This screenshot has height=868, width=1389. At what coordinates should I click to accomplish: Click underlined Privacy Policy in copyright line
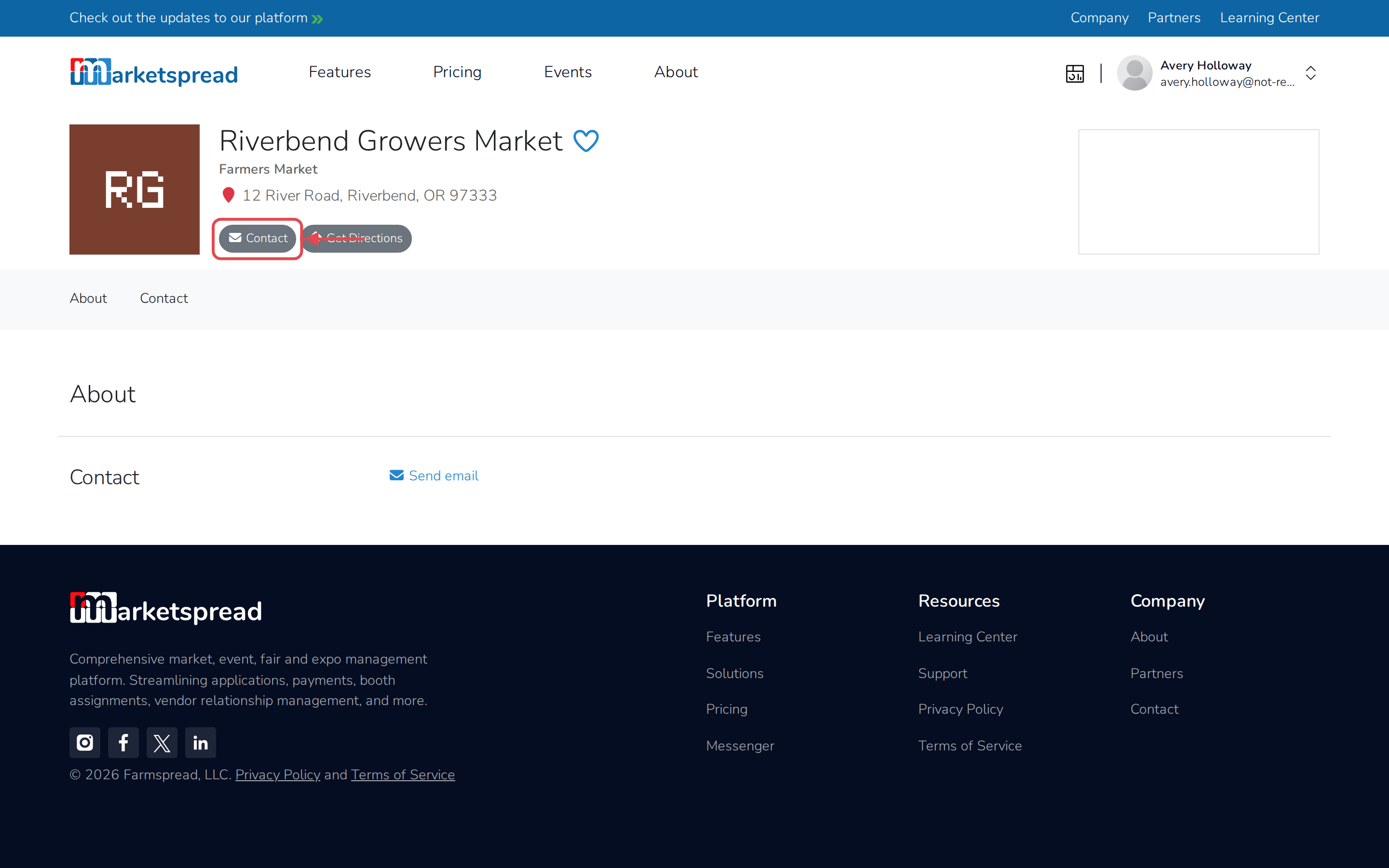(x=278, y=774)
